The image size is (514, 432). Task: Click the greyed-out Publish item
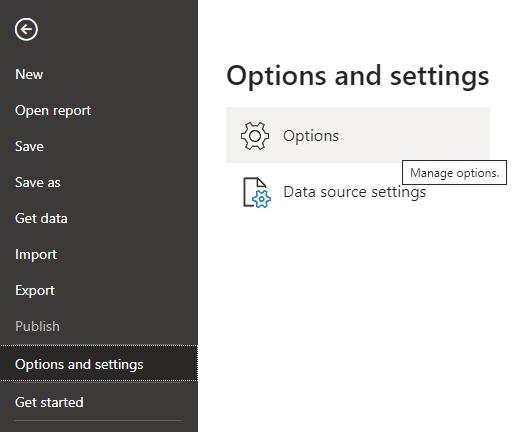pyautogui.click(x=37, y=326)
